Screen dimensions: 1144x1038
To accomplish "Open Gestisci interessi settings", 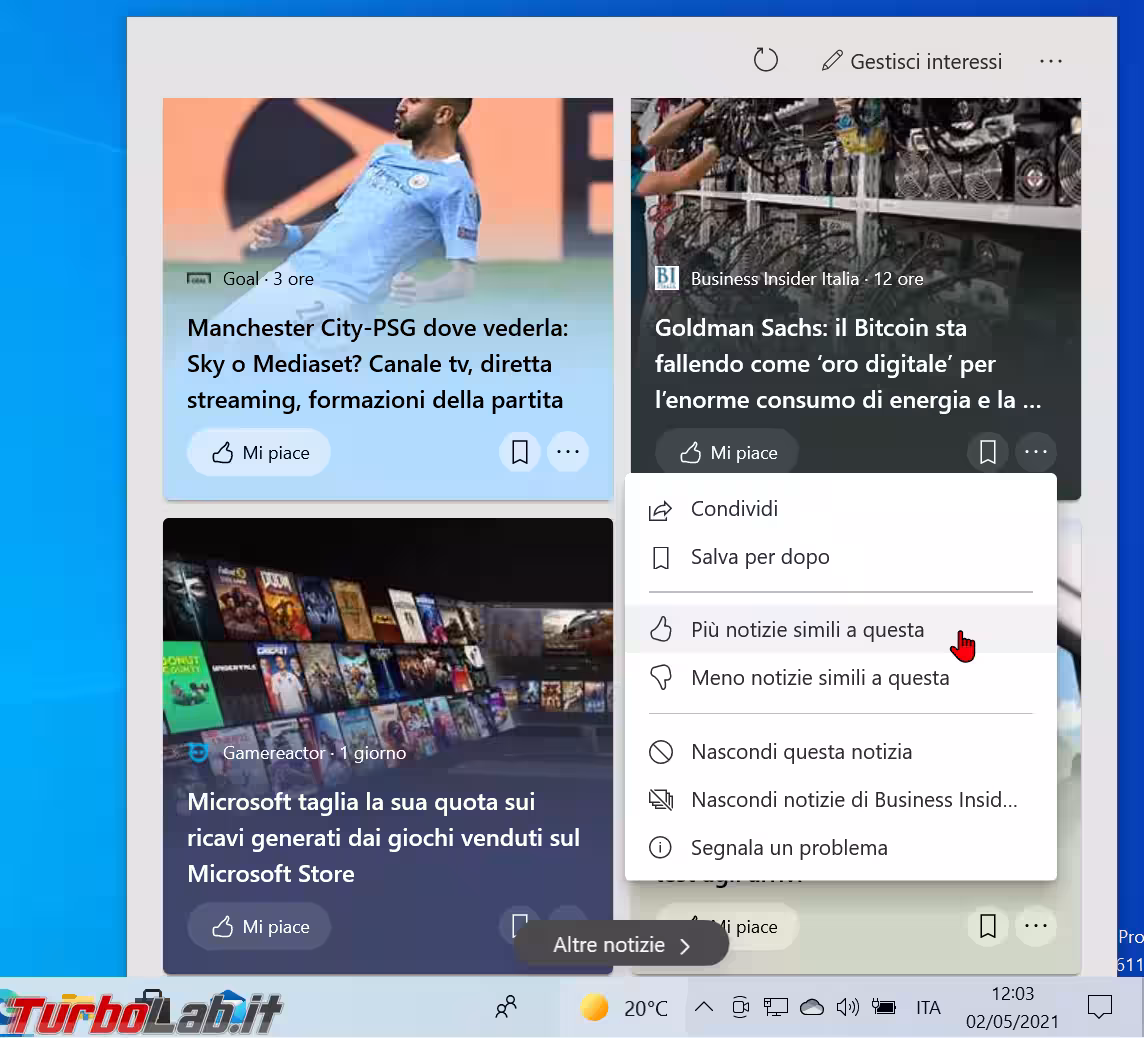I will pyautogui.click(x=911, y=61).
